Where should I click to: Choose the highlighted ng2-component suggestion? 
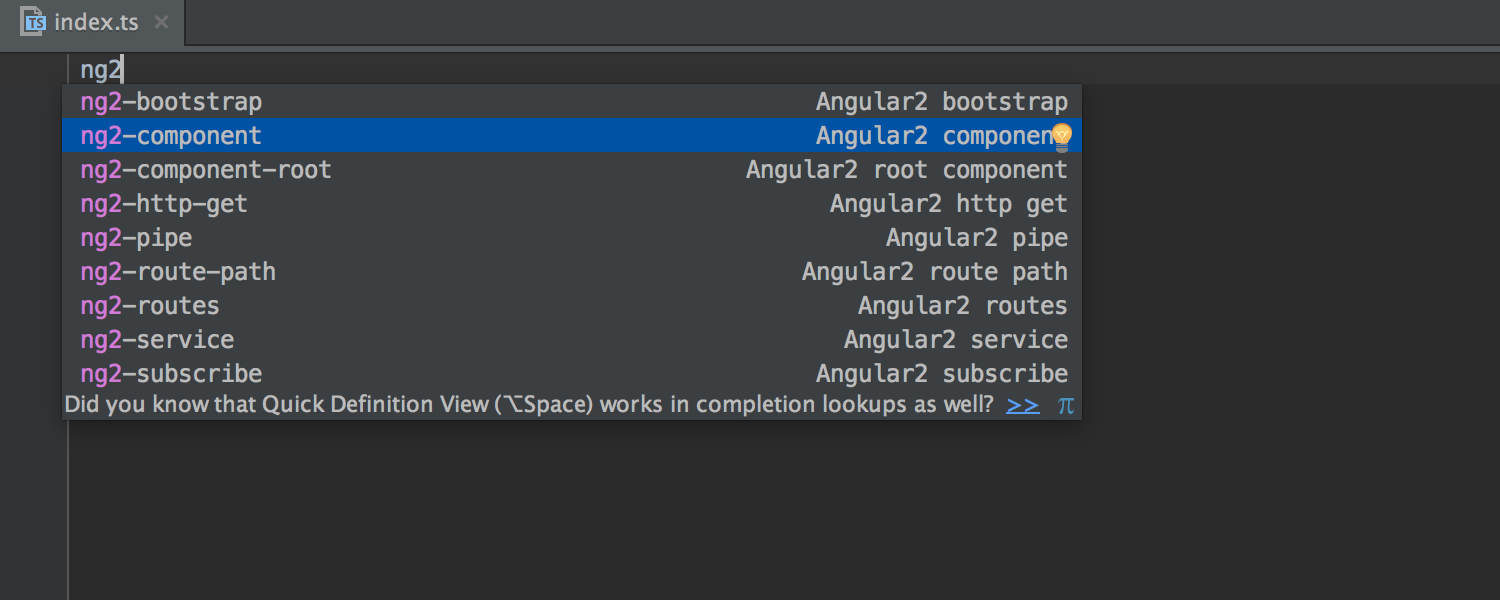pyautogui.click(x=171, y=136)
